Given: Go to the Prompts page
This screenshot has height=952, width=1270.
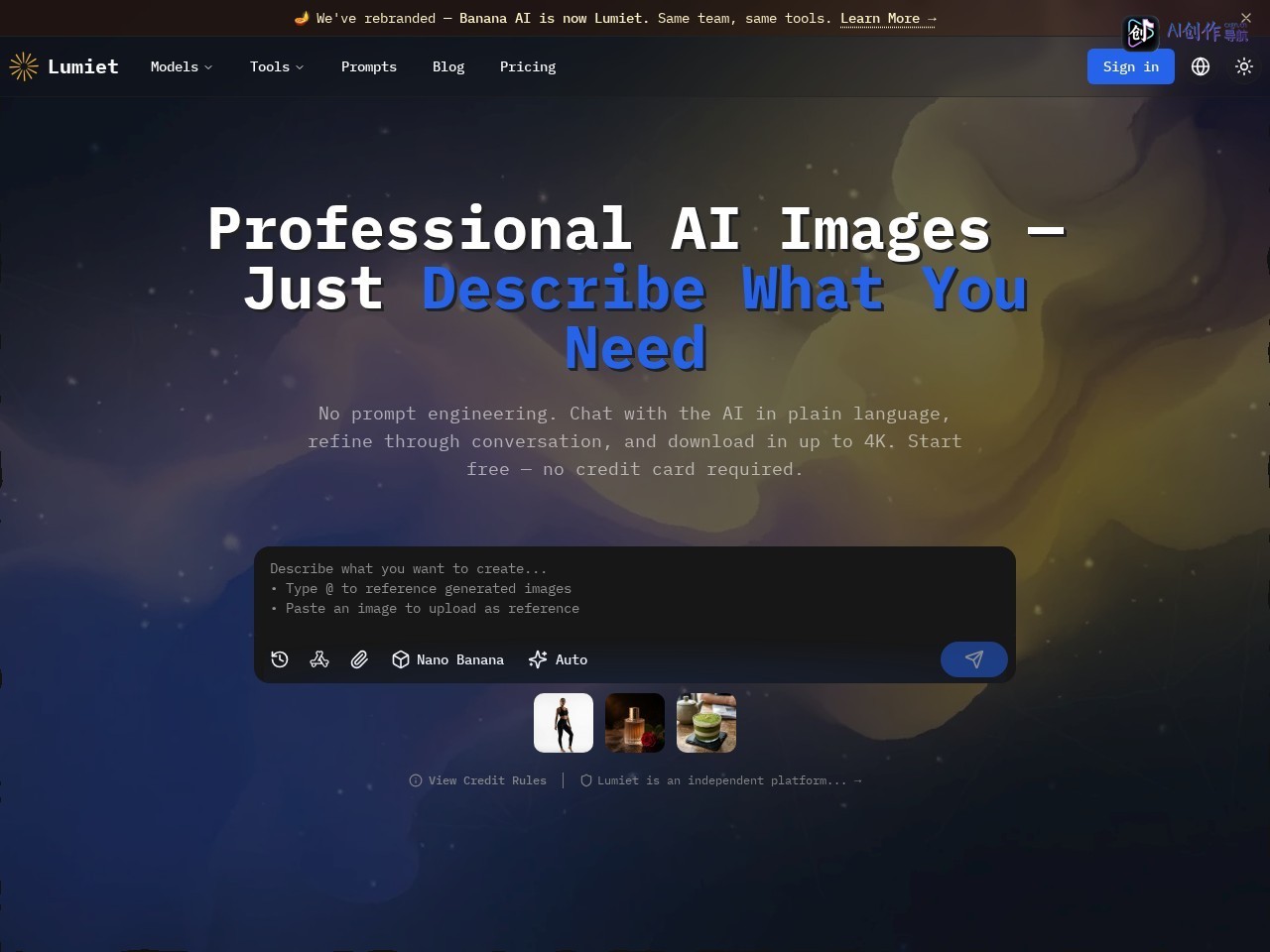Looking at the screenshot, I should (369, 66).
